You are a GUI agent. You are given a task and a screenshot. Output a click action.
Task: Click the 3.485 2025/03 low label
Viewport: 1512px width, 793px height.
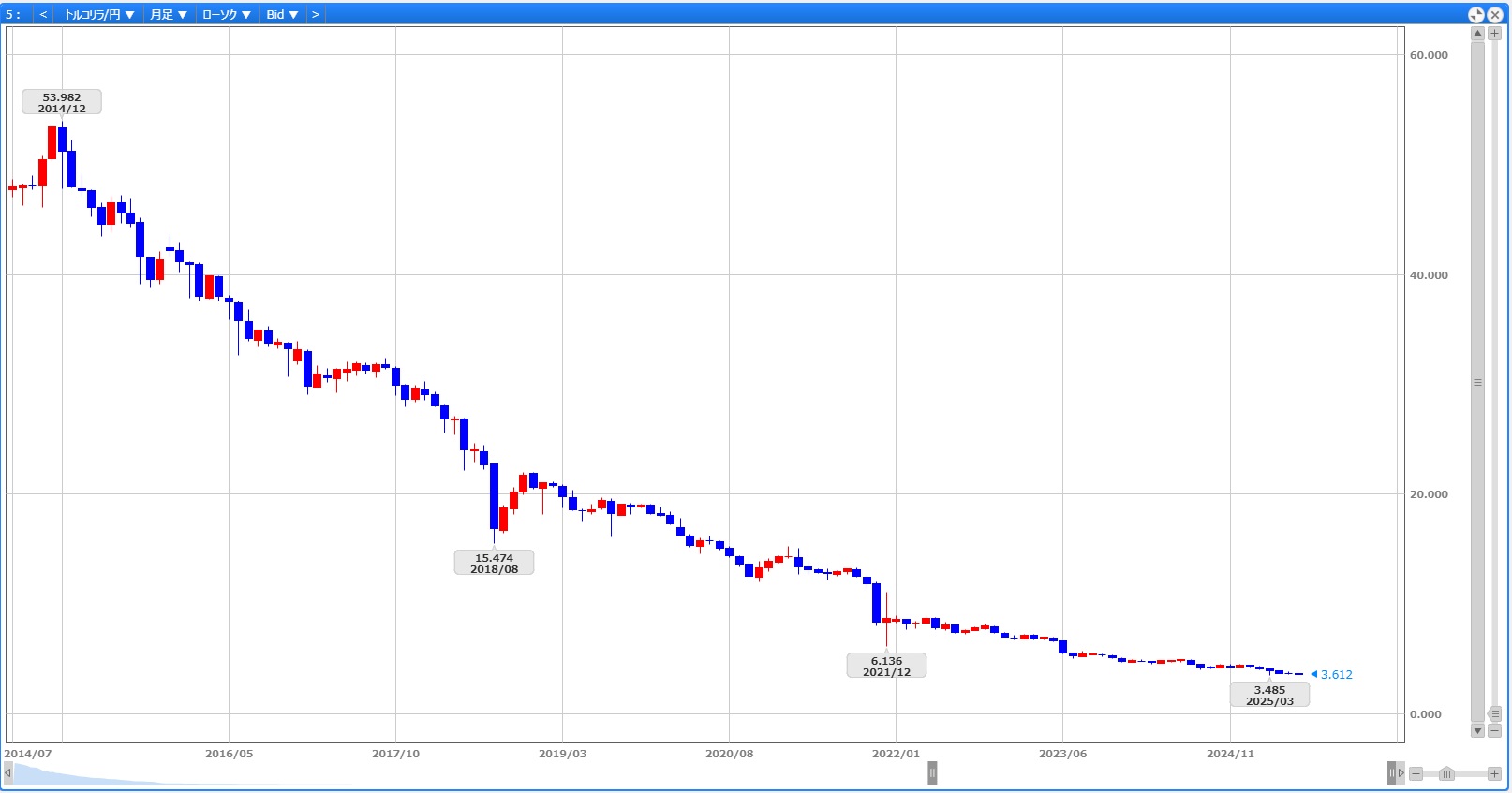click(1269, 695)
